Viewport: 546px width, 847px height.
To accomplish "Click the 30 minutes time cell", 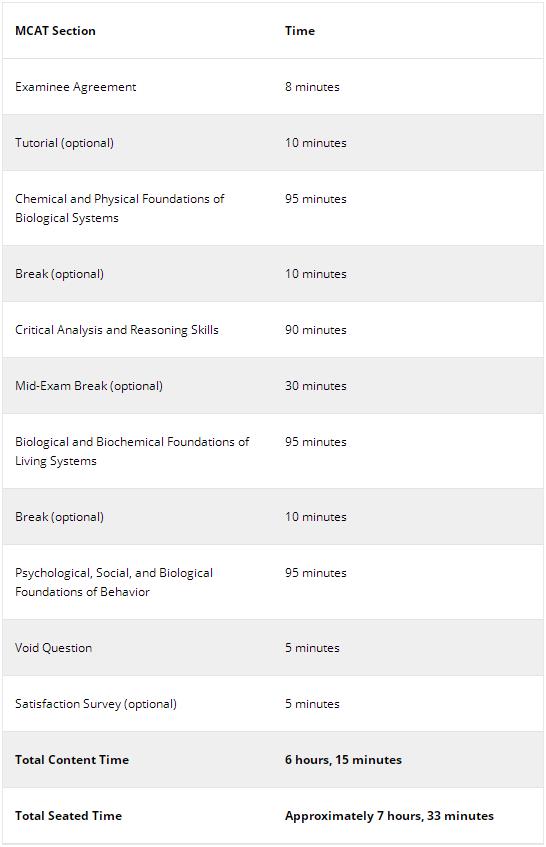I will [x=316, y=386].
